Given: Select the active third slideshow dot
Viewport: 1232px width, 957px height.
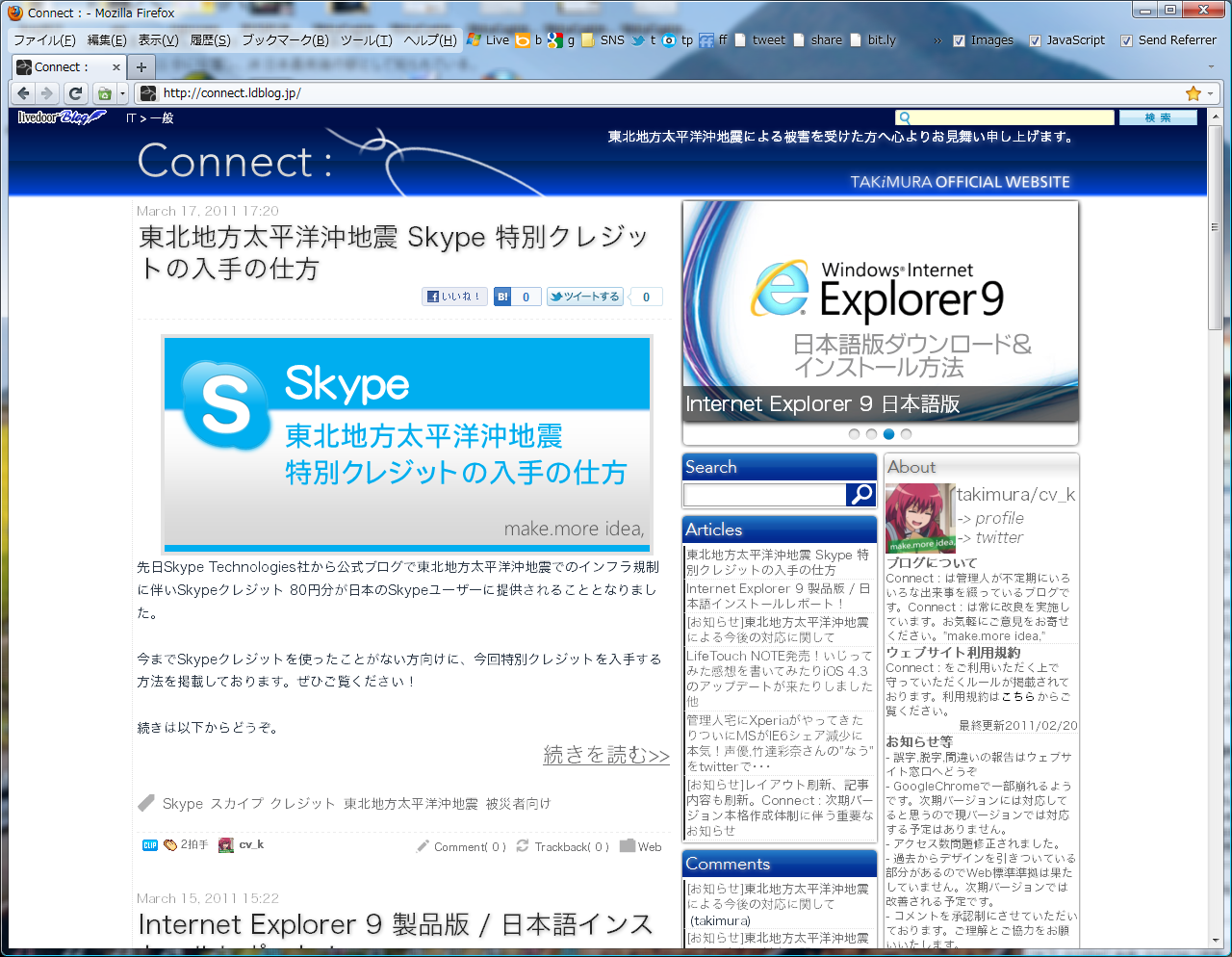Looking at the screenshot, I should (888, 434).
